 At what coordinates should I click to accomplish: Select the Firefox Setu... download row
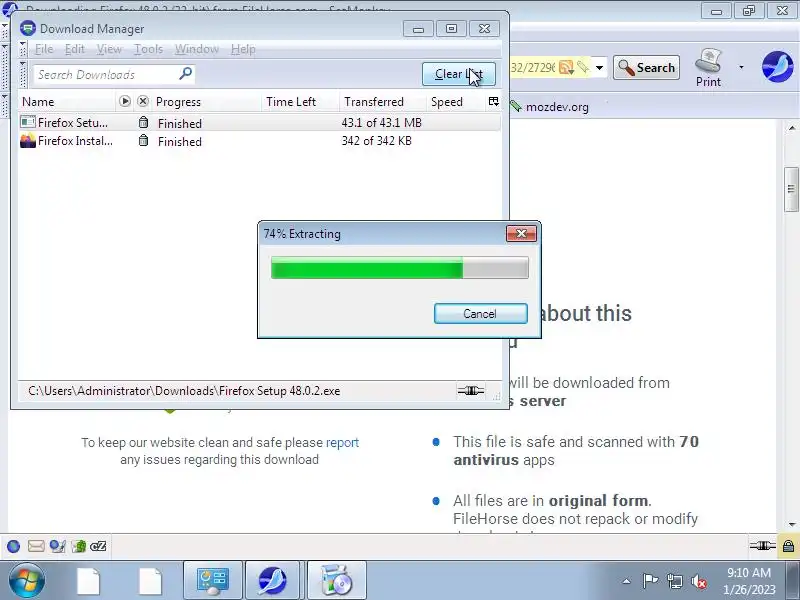pyautogui.click(x=259, y=122)
